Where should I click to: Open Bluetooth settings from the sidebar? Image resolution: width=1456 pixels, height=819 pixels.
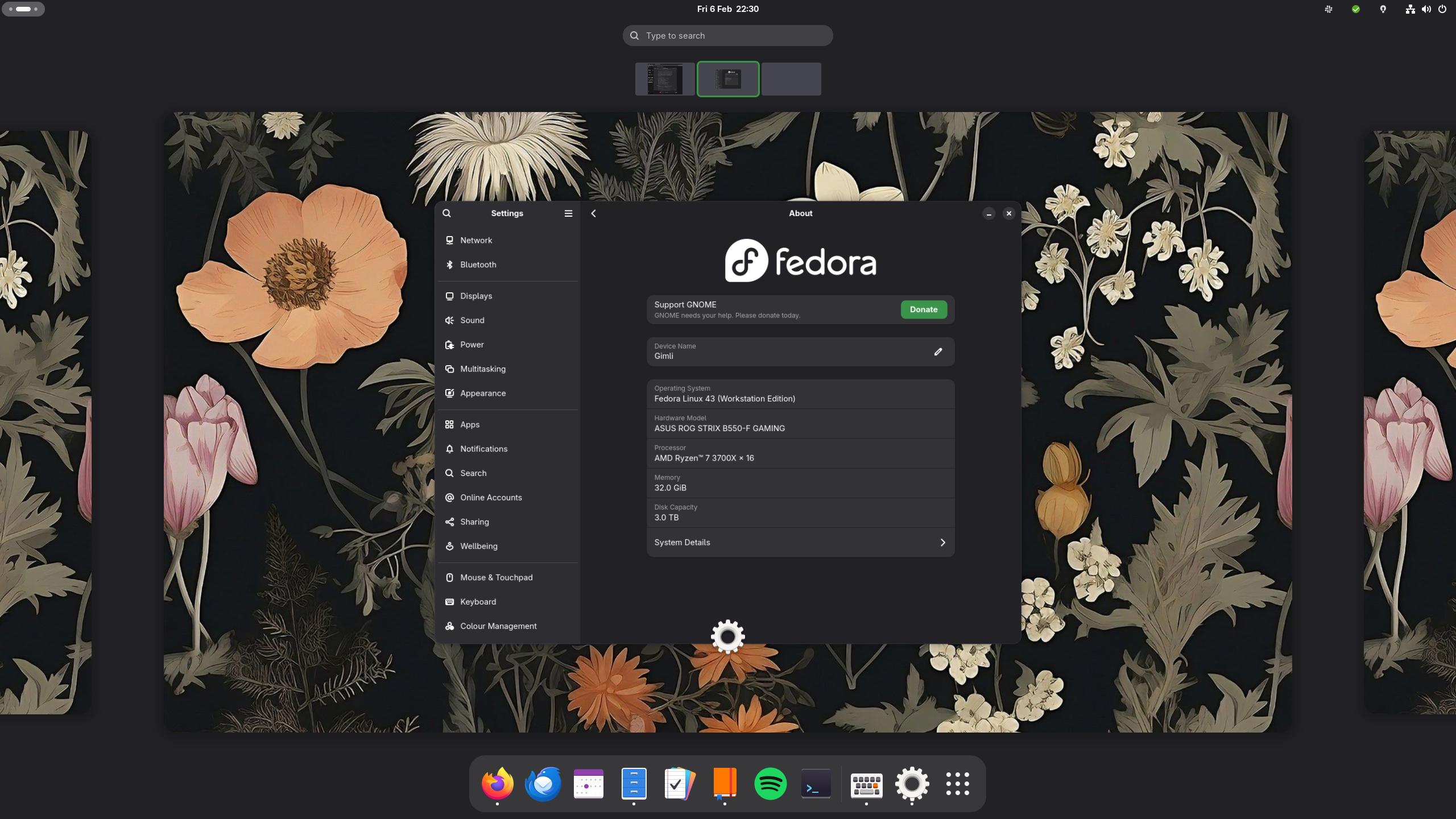pos(478,264)
